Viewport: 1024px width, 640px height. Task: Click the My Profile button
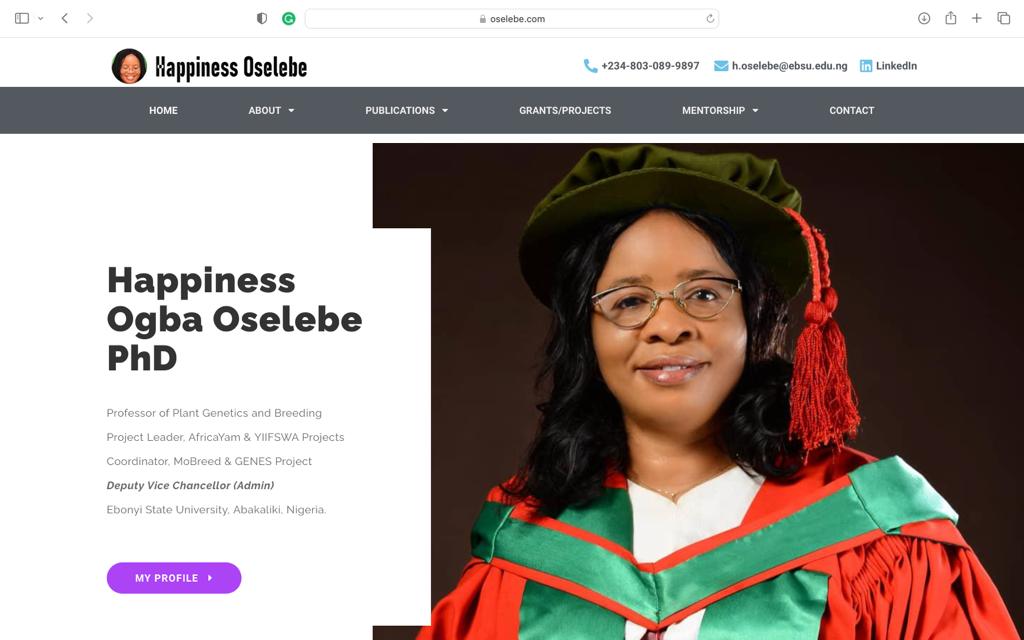pyautogui.click(x=174, y=578)
